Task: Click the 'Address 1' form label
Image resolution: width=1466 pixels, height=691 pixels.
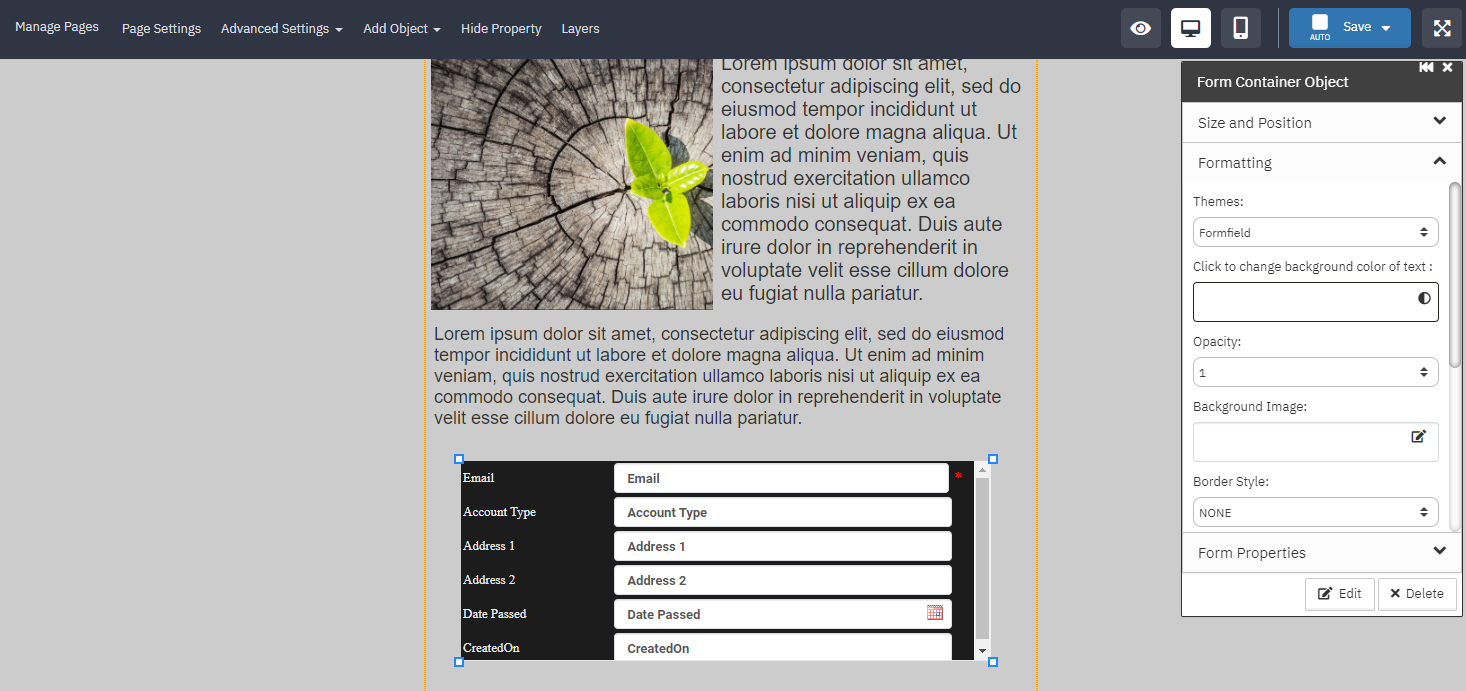Action: point(489,546)
